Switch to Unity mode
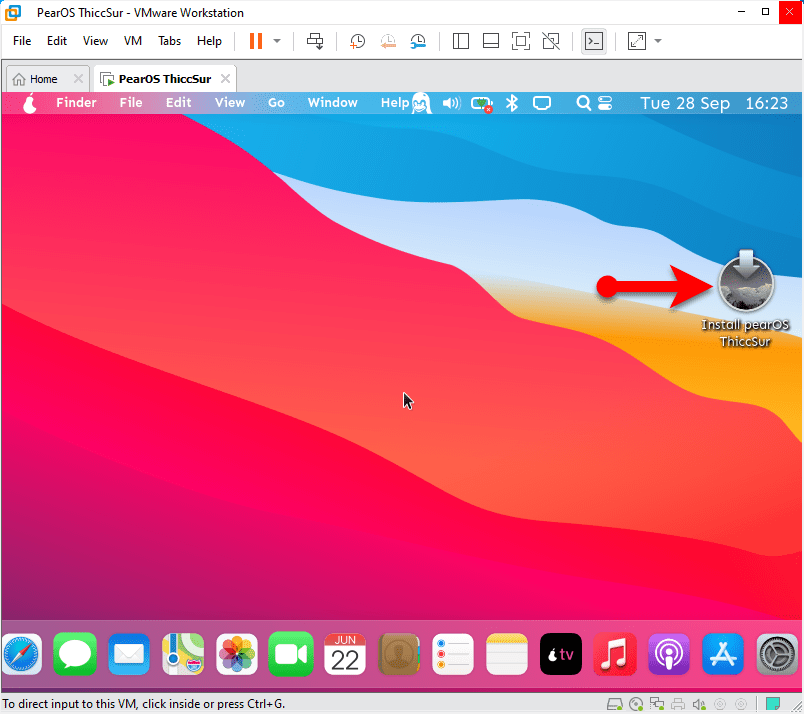This screenshot has height=714, width=804. pyautogui.click(x=551, y=41)
